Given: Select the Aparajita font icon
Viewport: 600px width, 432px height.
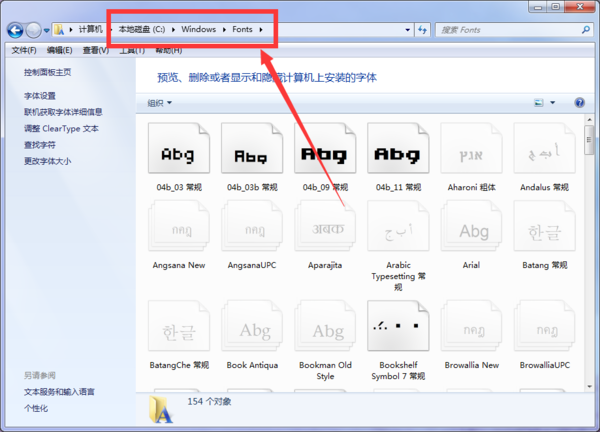Looking at the screenshot, I should (x=325, y=226).
